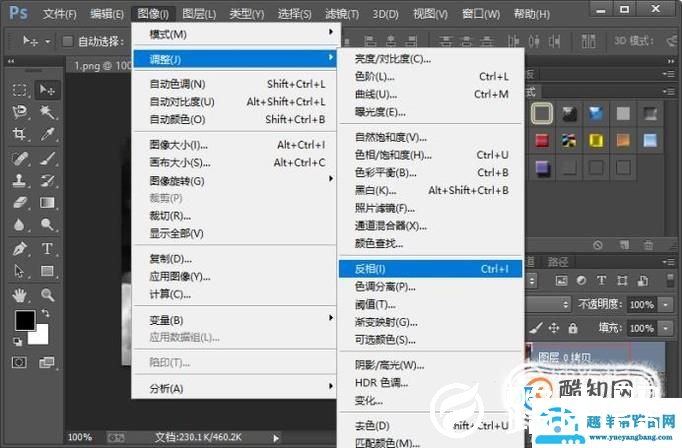Open the Move tool preset dropdown
The height and width of the screenshot is (448, 682).
pyautogui.click(x=48, y=42)
